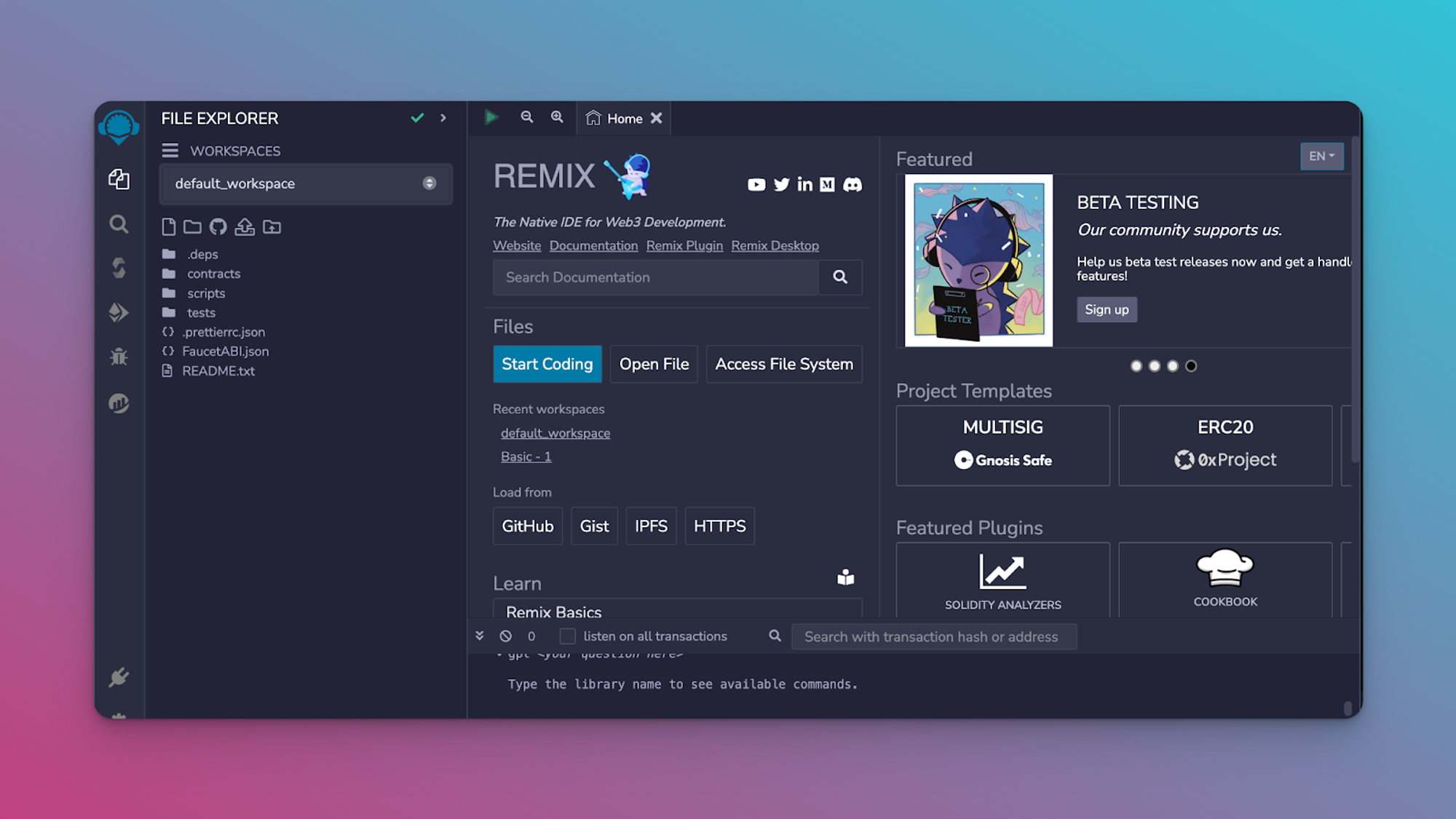Open the default_workspace selector dropdown
Viewport: 1456px width, 819px height.
[306, 183]
